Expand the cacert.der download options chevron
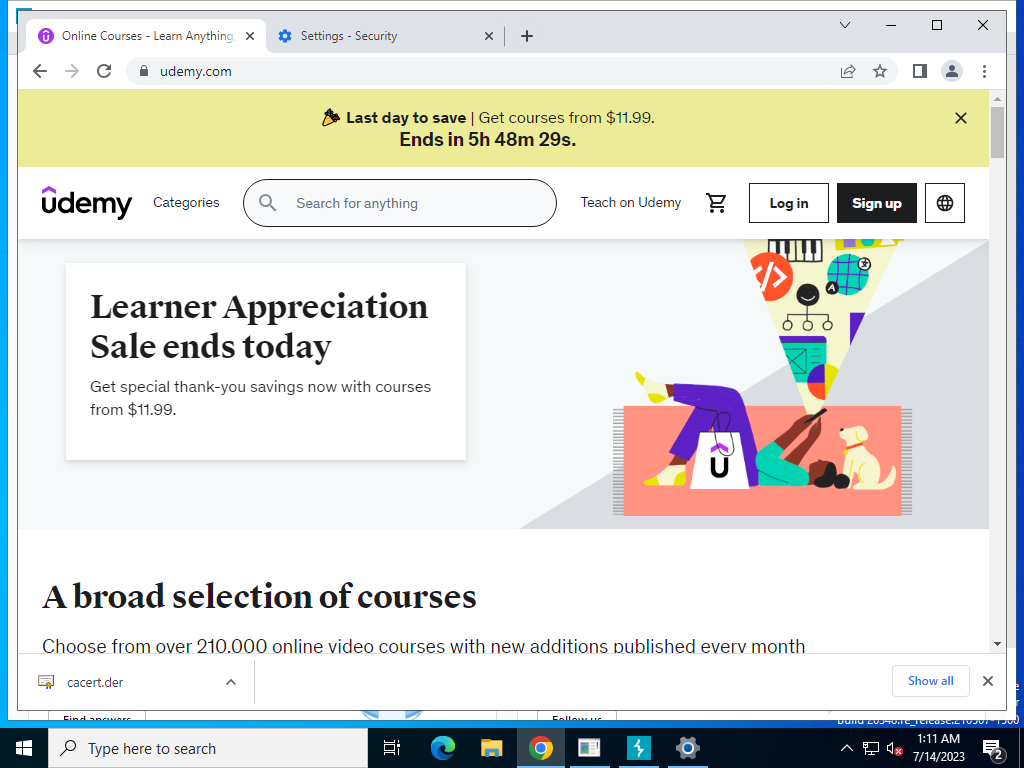Viewport: 1024px width, 768px height. 231,682
